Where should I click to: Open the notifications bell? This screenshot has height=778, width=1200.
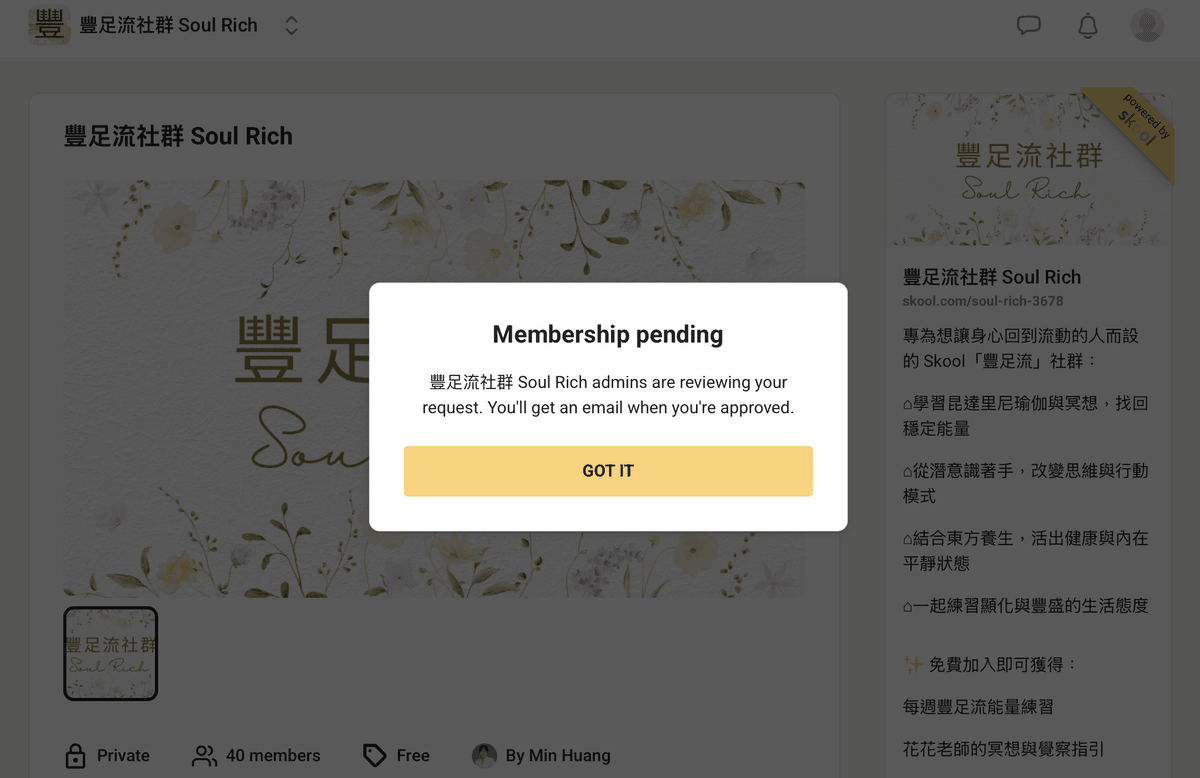click(1088, 26)
